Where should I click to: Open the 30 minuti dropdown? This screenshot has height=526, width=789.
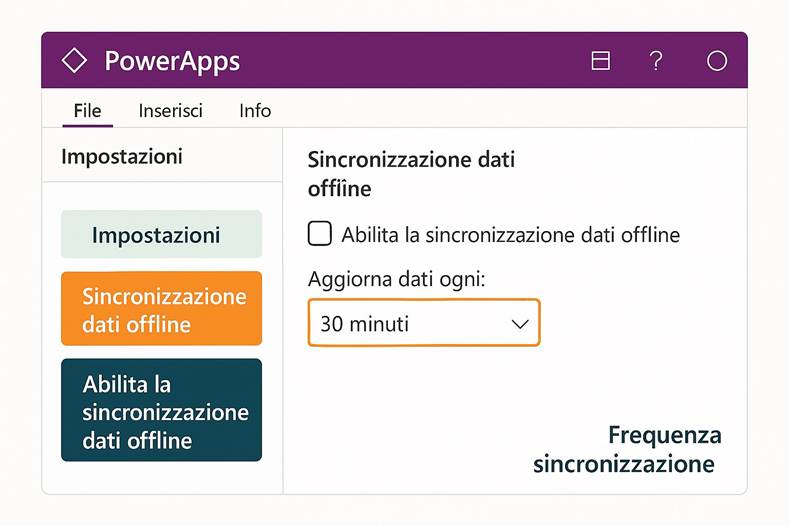coord(424,323)
